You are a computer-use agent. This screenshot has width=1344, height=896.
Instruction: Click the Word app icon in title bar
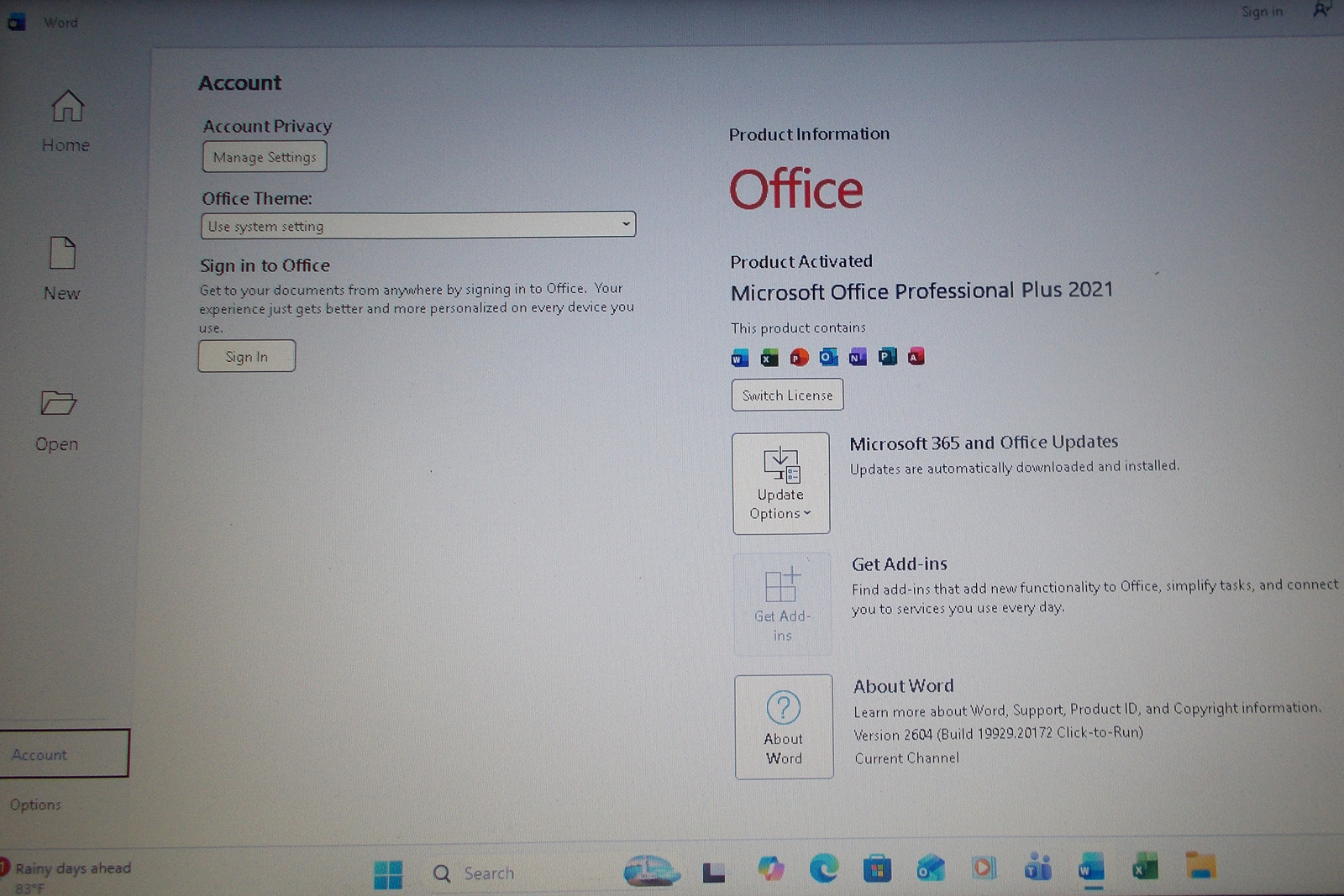click(16, 23)
